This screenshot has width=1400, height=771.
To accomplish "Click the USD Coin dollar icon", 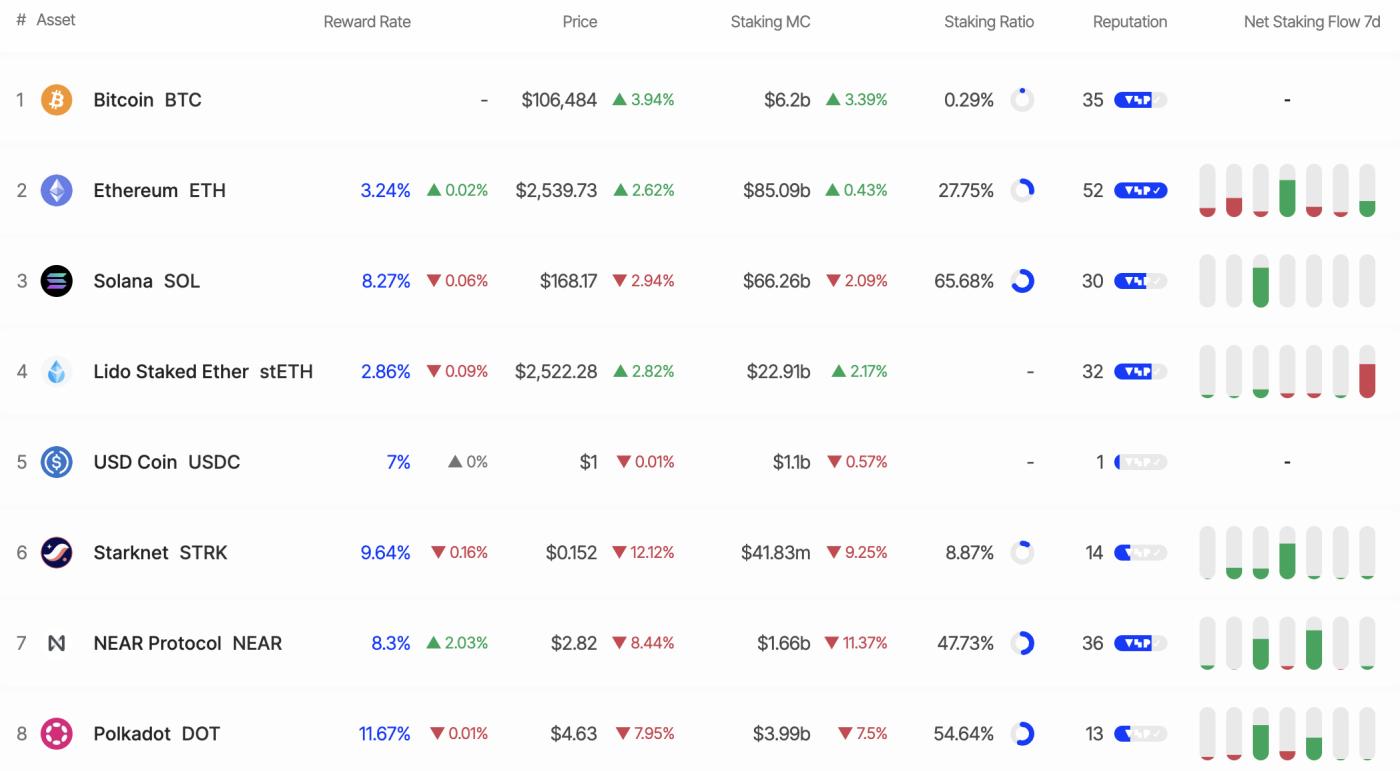I will [56, 462].
